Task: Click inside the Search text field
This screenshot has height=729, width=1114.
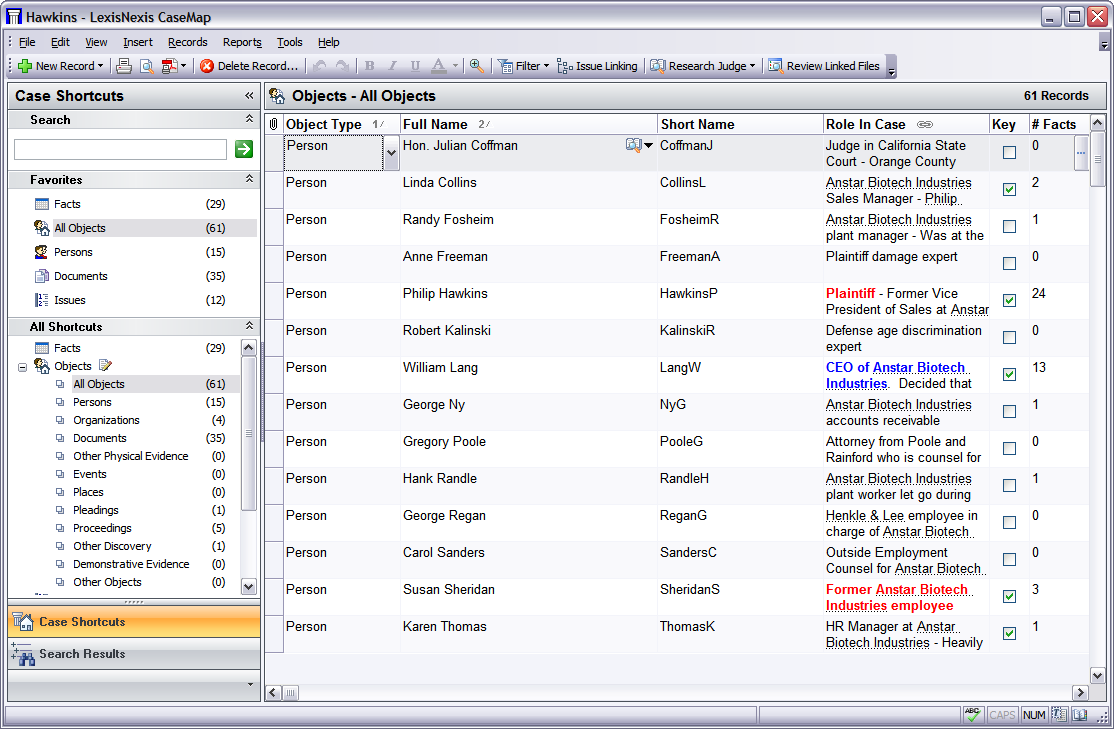Action: [120, 149]
